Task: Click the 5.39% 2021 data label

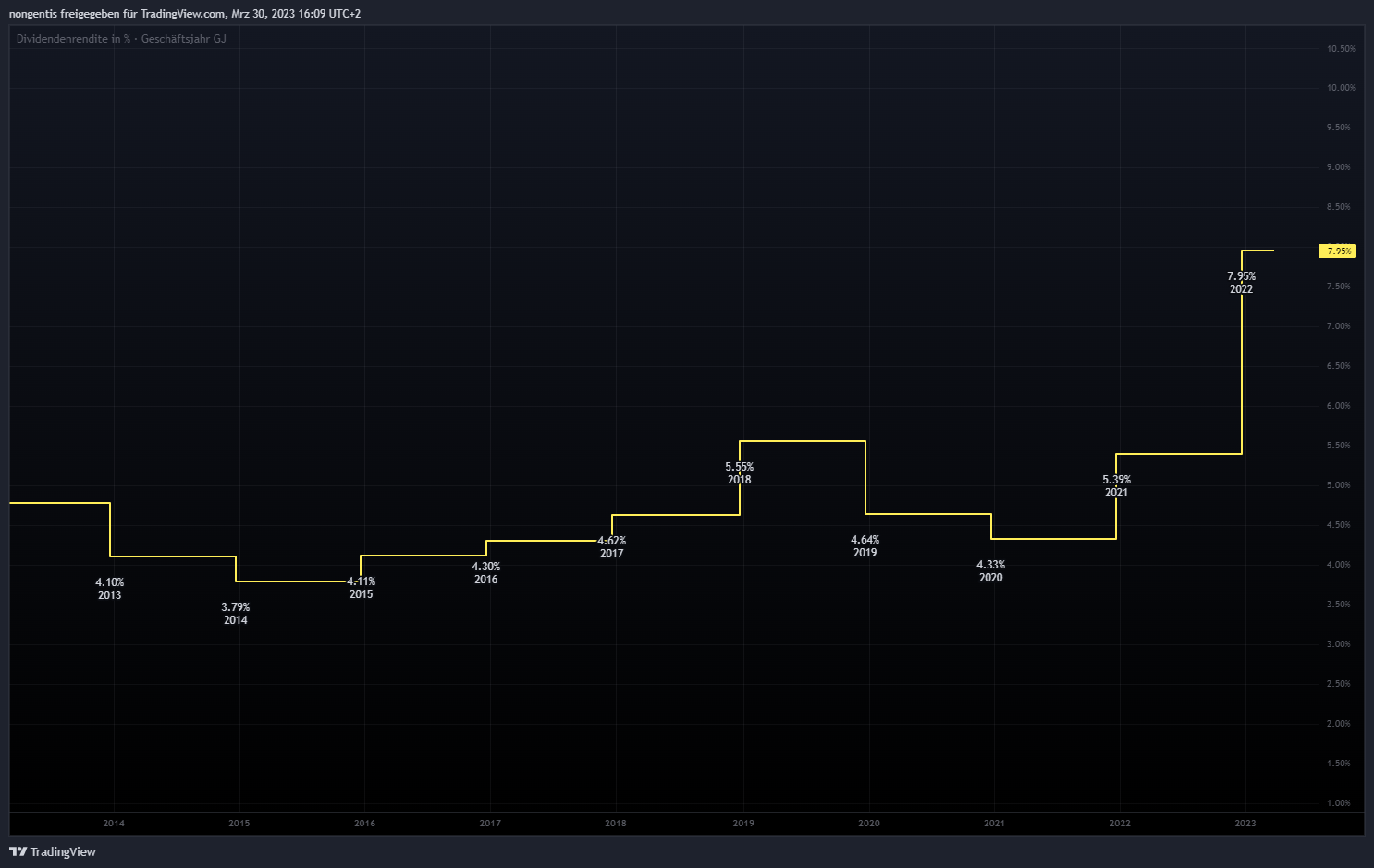Action: pos(1116,486)
